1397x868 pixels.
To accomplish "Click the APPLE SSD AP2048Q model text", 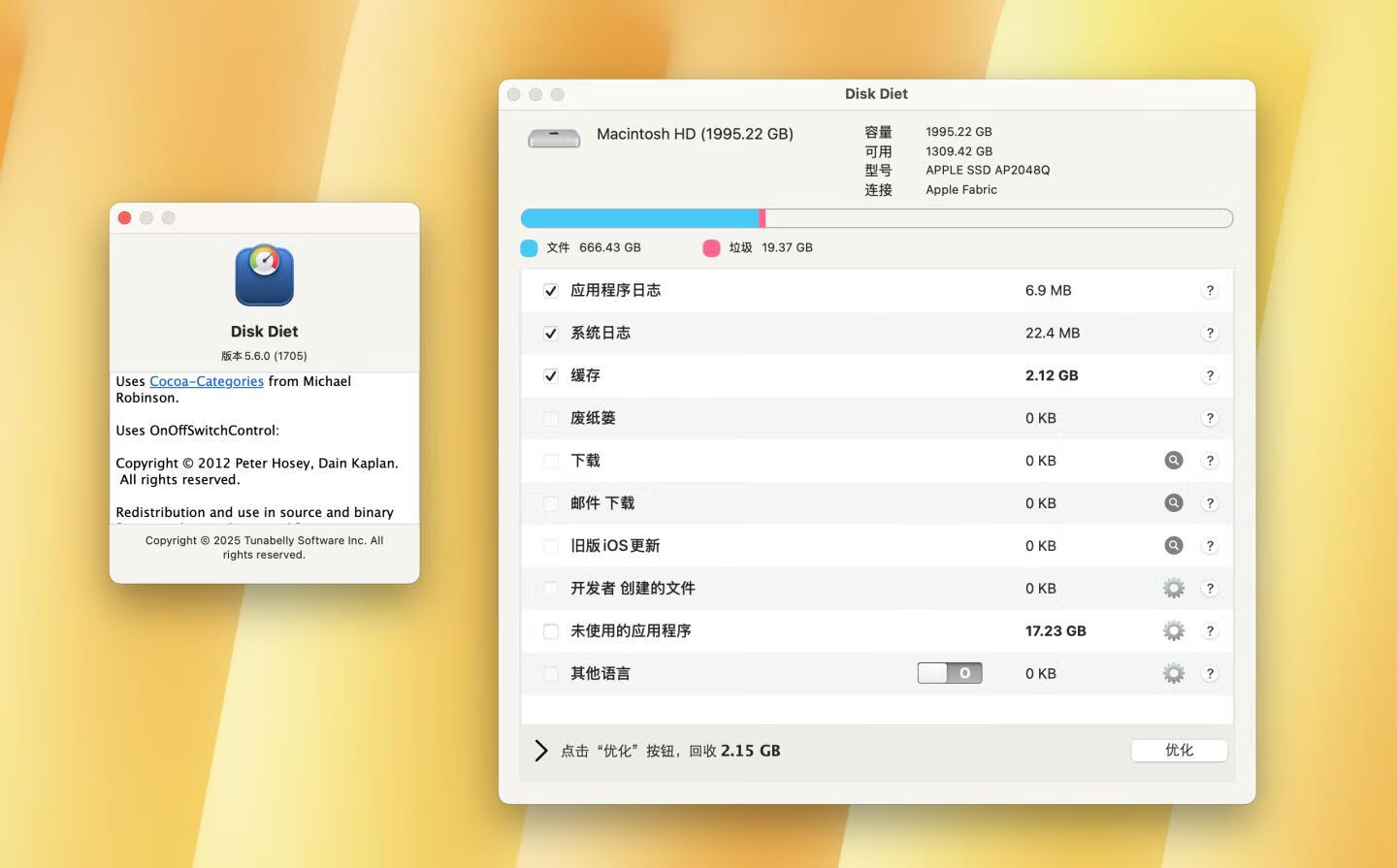I will [988, 170].
